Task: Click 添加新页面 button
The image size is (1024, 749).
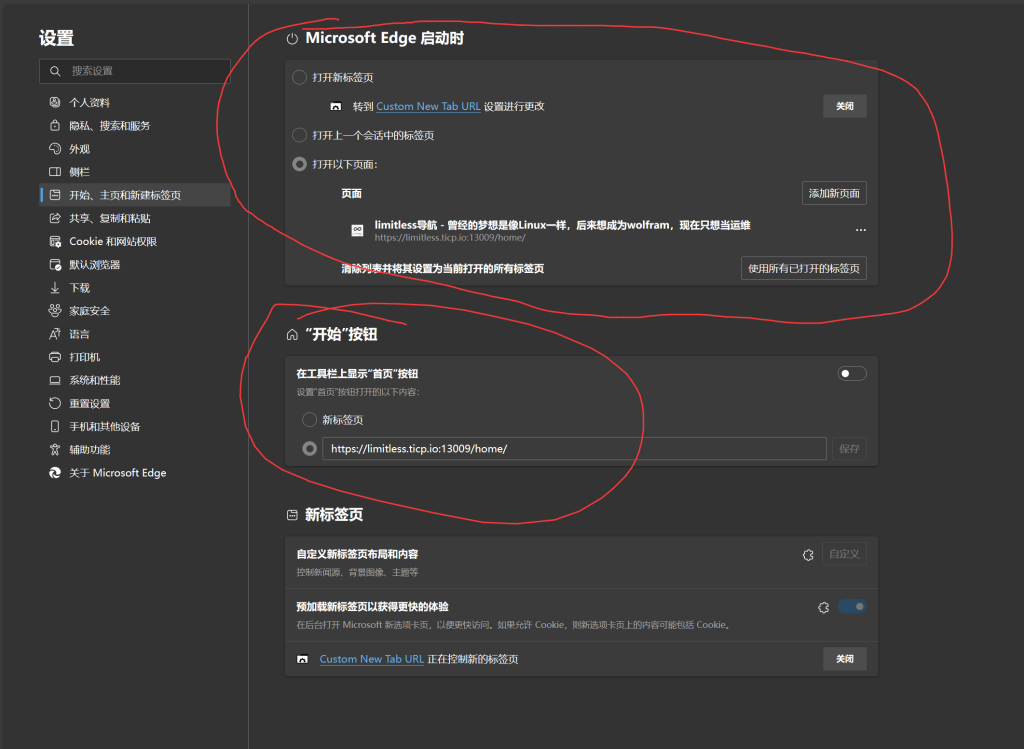Action: point(834,193)
